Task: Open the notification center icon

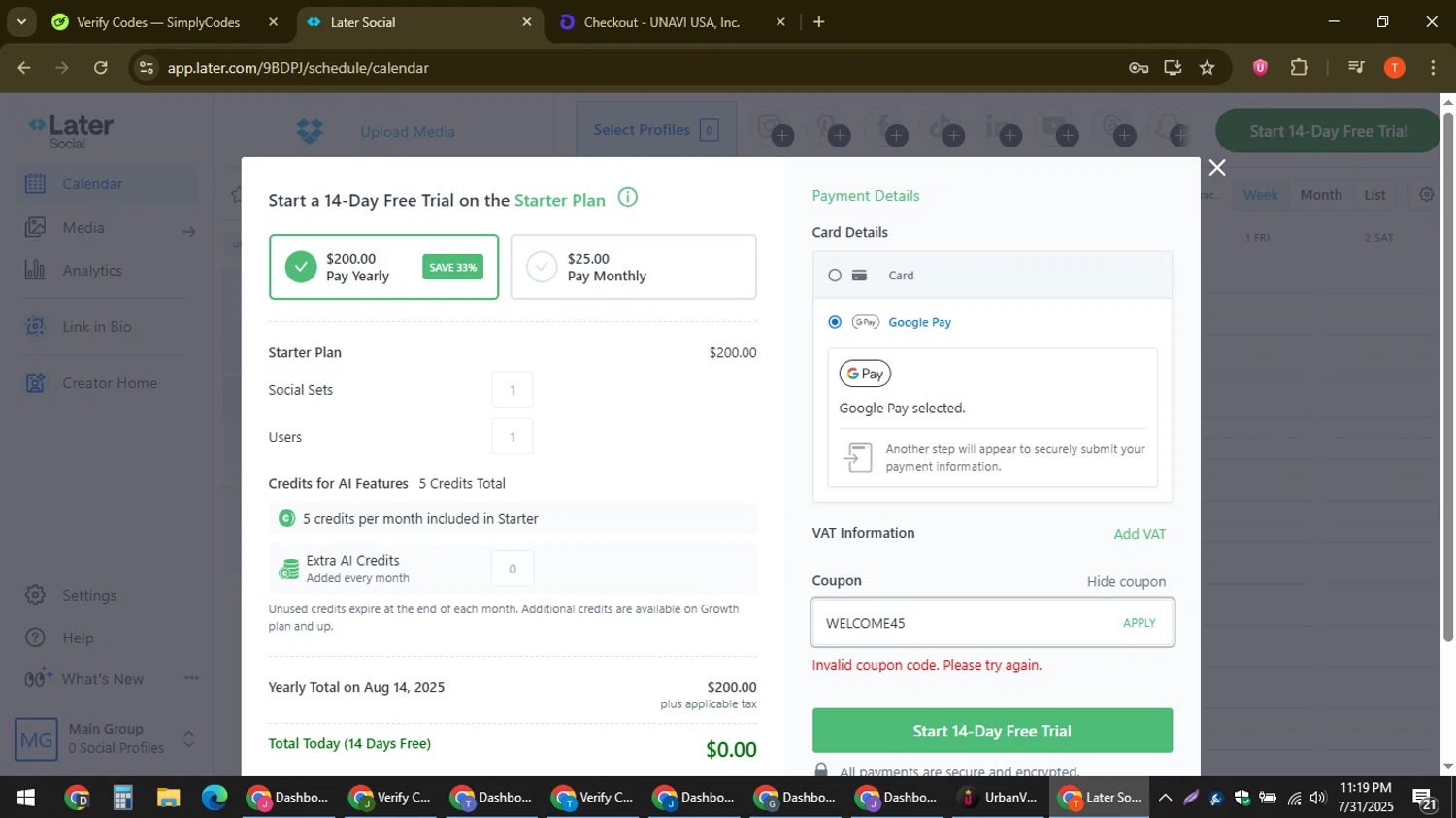Action: click(x=1426, y=799)
